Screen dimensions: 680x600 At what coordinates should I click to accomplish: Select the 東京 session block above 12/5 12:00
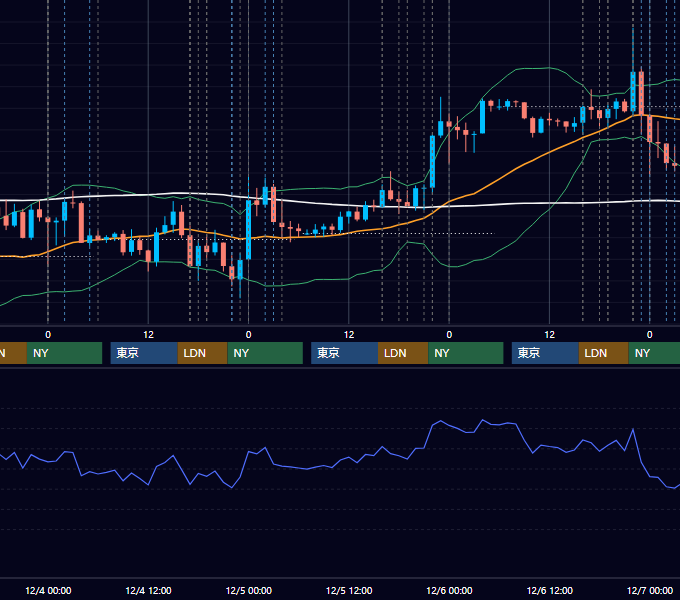coord(344,353)
